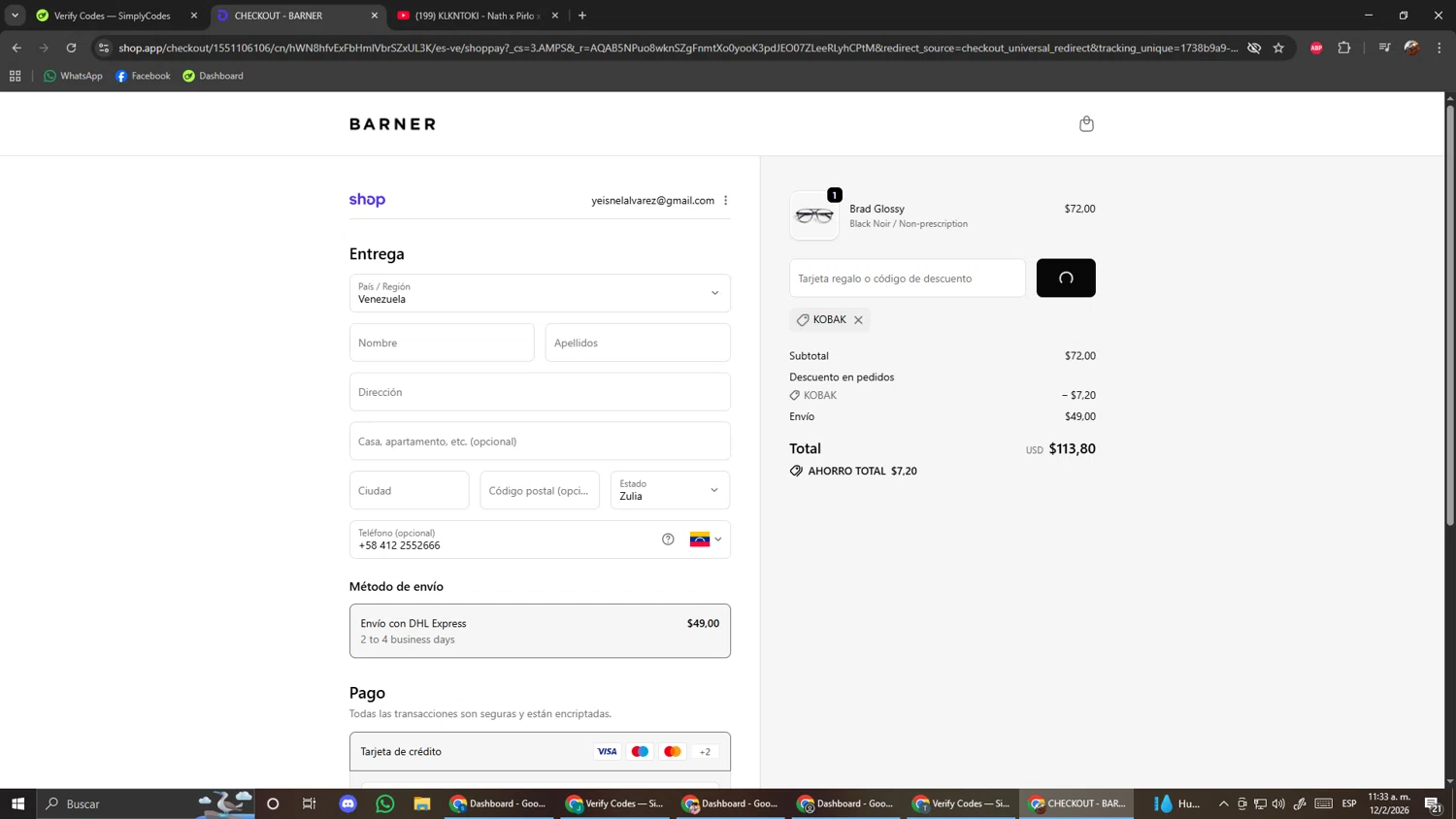The image size is (1456, 819).
Task: Open the AdBlock Plus extension icon
Action: pyautogui.click(x=1316, y=48)
